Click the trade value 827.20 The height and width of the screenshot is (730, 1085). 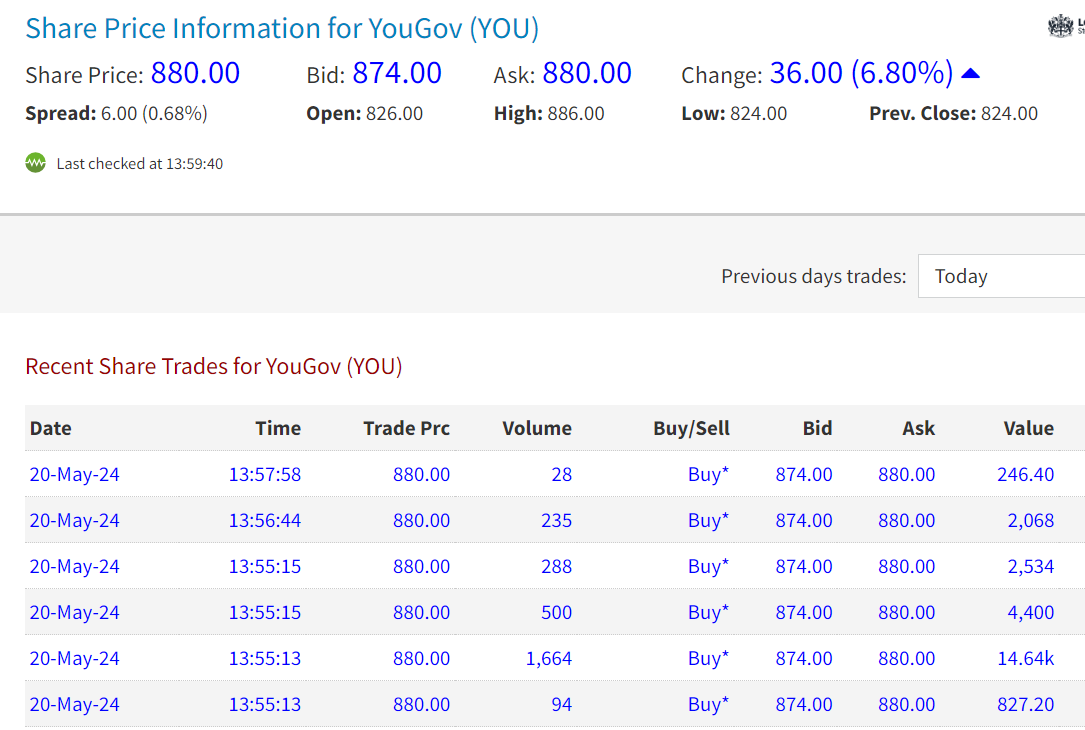click(x=1025, y=704)
